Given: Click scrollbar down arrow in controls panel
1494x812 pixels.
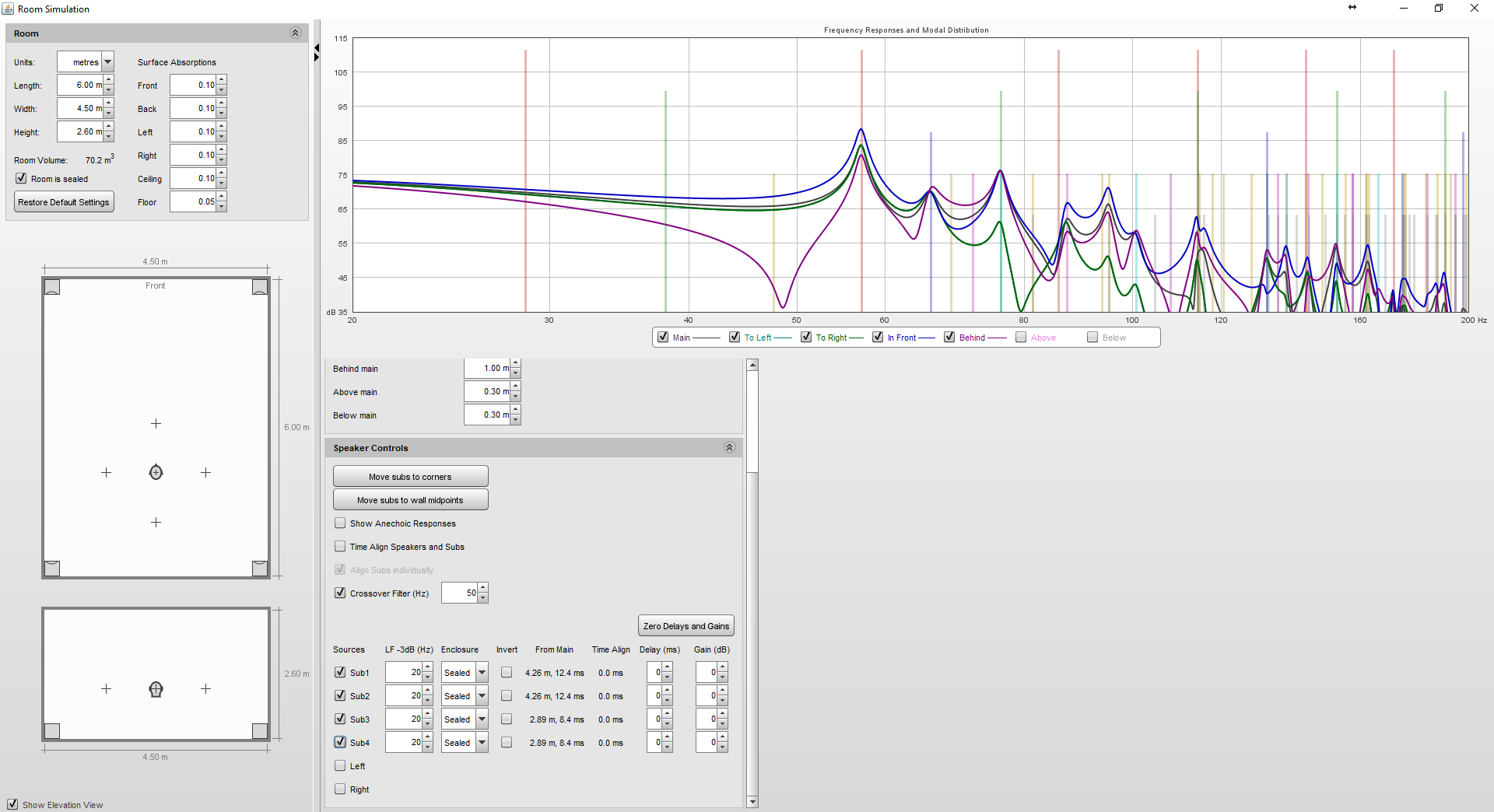Looking at the screenshot, I should (x=752, y=801).
